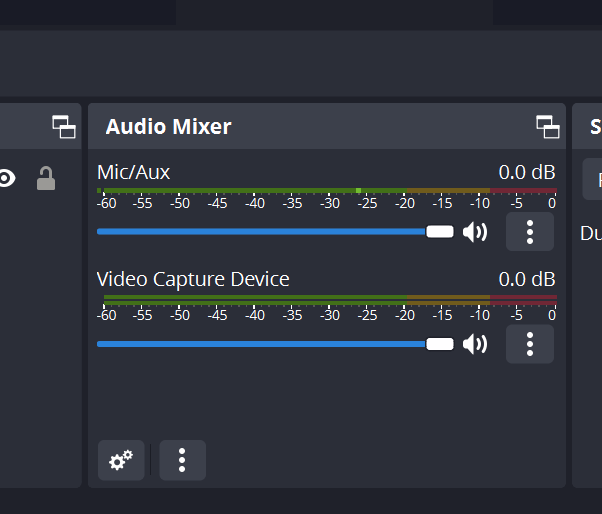Image resolution: width=602 pixels, height=514 pixels.
Task: Click the Mic/Aux audio level meter
Action: (x=327, y=191)
